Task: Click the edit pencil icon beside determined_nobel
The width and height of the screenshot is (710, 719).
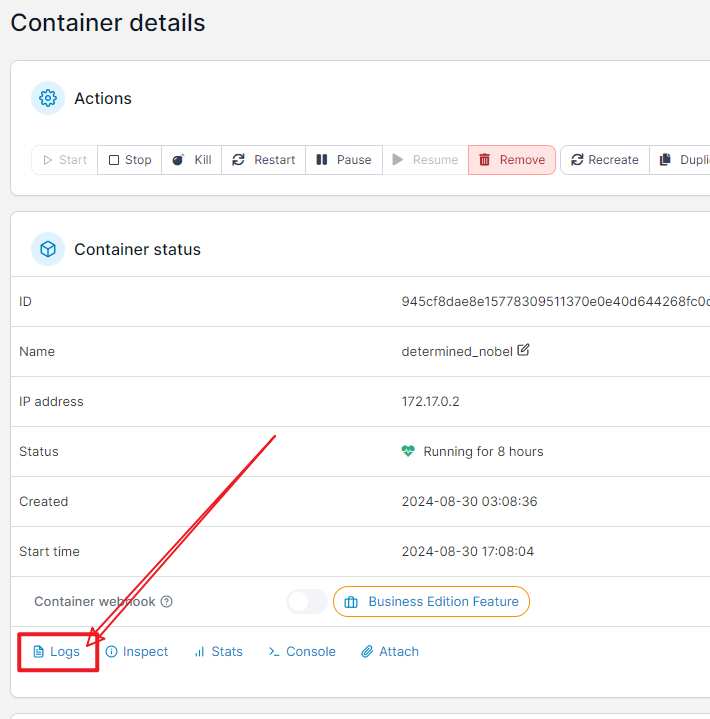Action: 523,351
